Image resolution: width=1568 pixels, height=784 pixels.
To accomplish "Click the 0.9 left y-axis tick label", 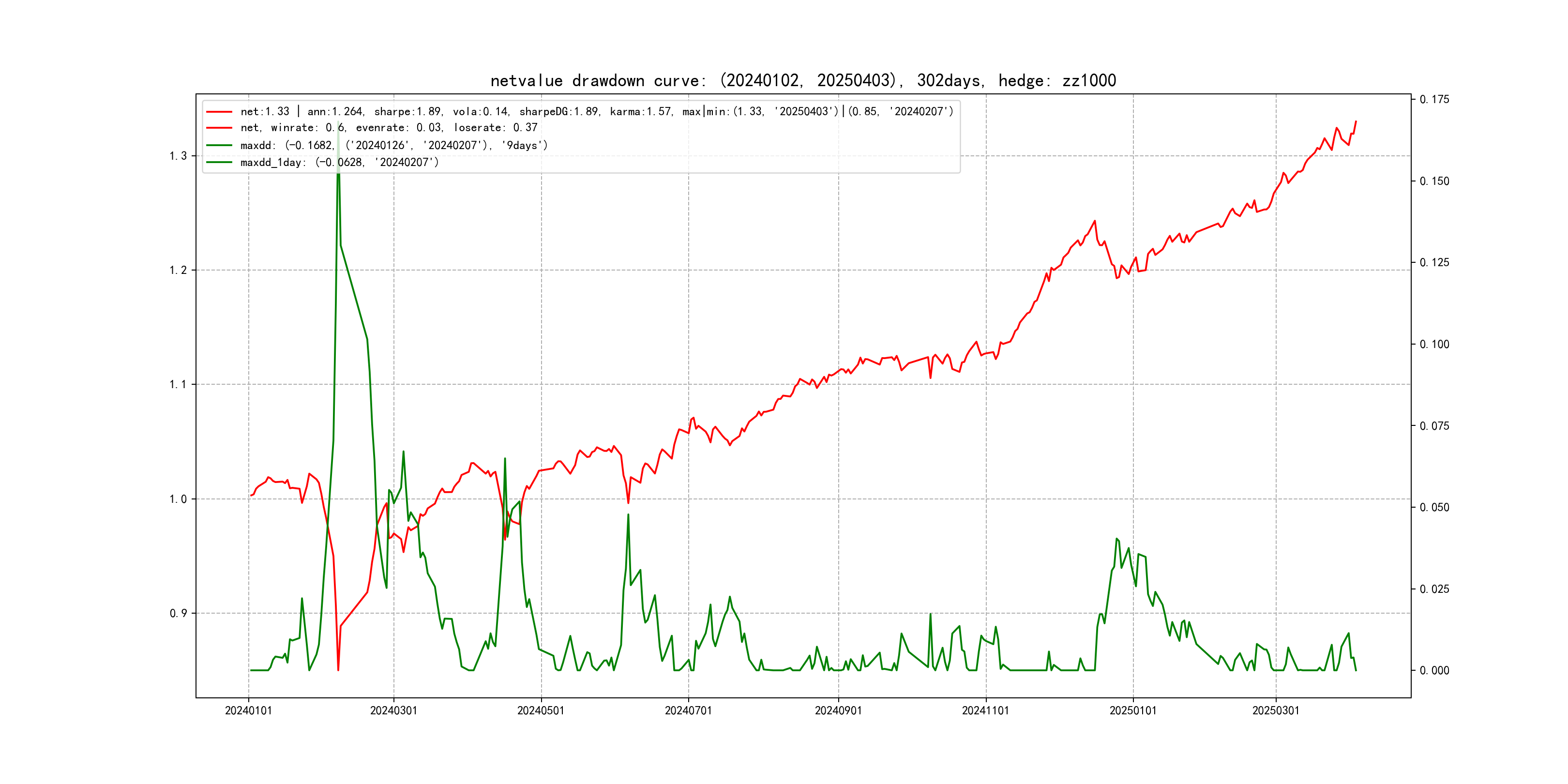I will coord(178,614).
